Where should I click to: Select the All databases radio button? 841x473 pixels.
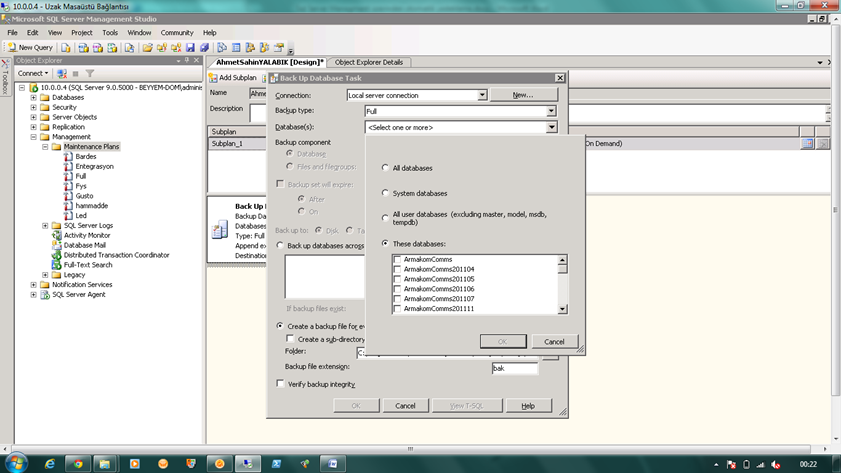[x=385, y=168]
